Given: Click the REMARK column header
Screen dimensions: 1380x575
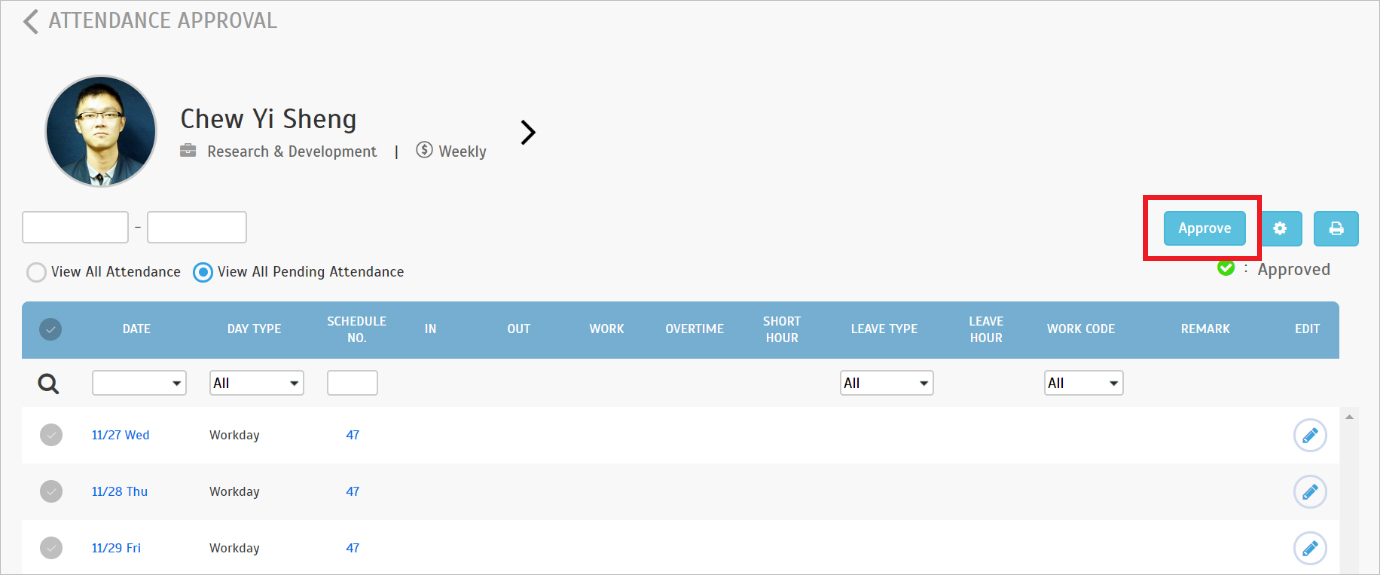Looking at the screenshot, I should (x=1205, y=329).
